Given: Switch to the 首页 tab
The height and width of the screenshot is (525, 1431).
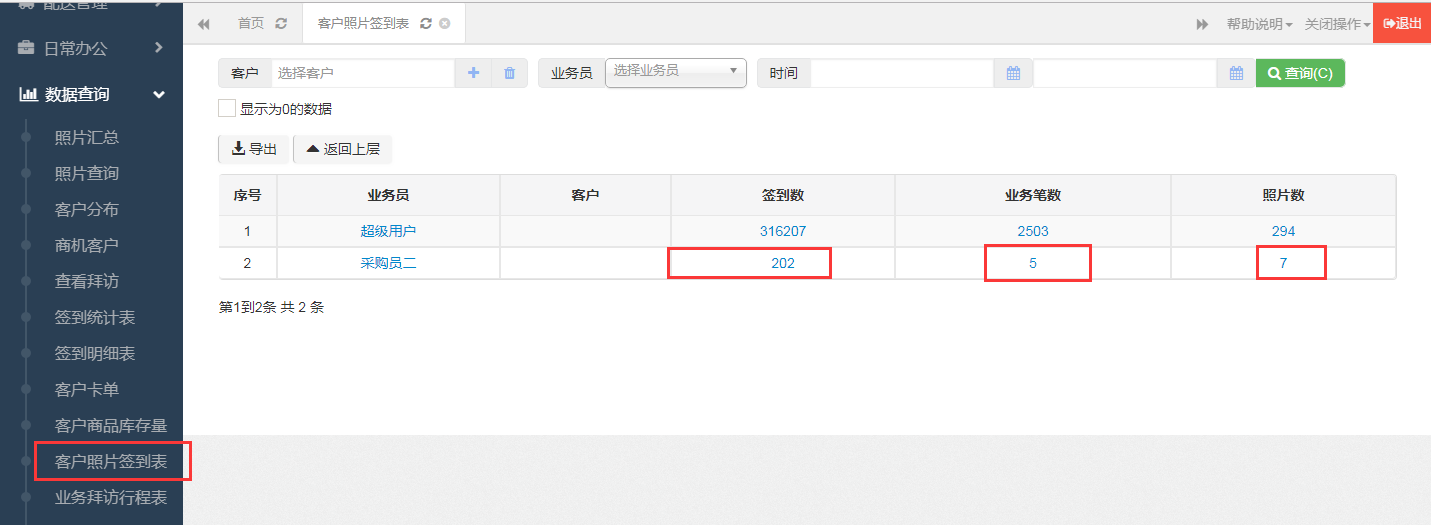Looking at the screenshot, I should pos(251,23).
